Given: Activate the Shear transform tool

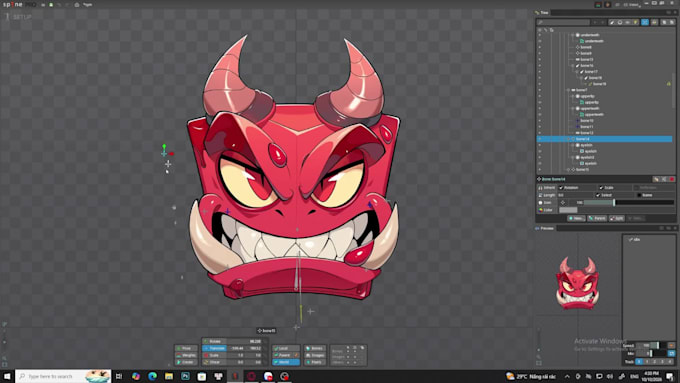Looking at the screenshot, I should 214,362.
